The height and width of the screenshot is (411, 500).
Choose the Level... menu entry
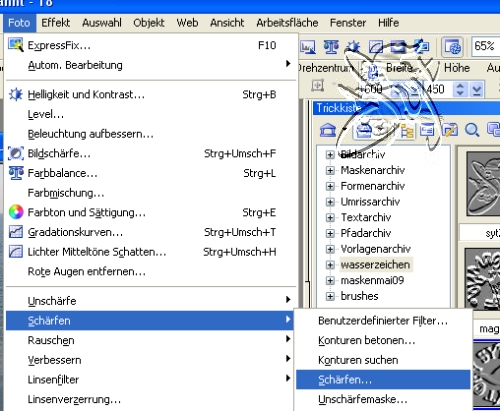[151, 114]
